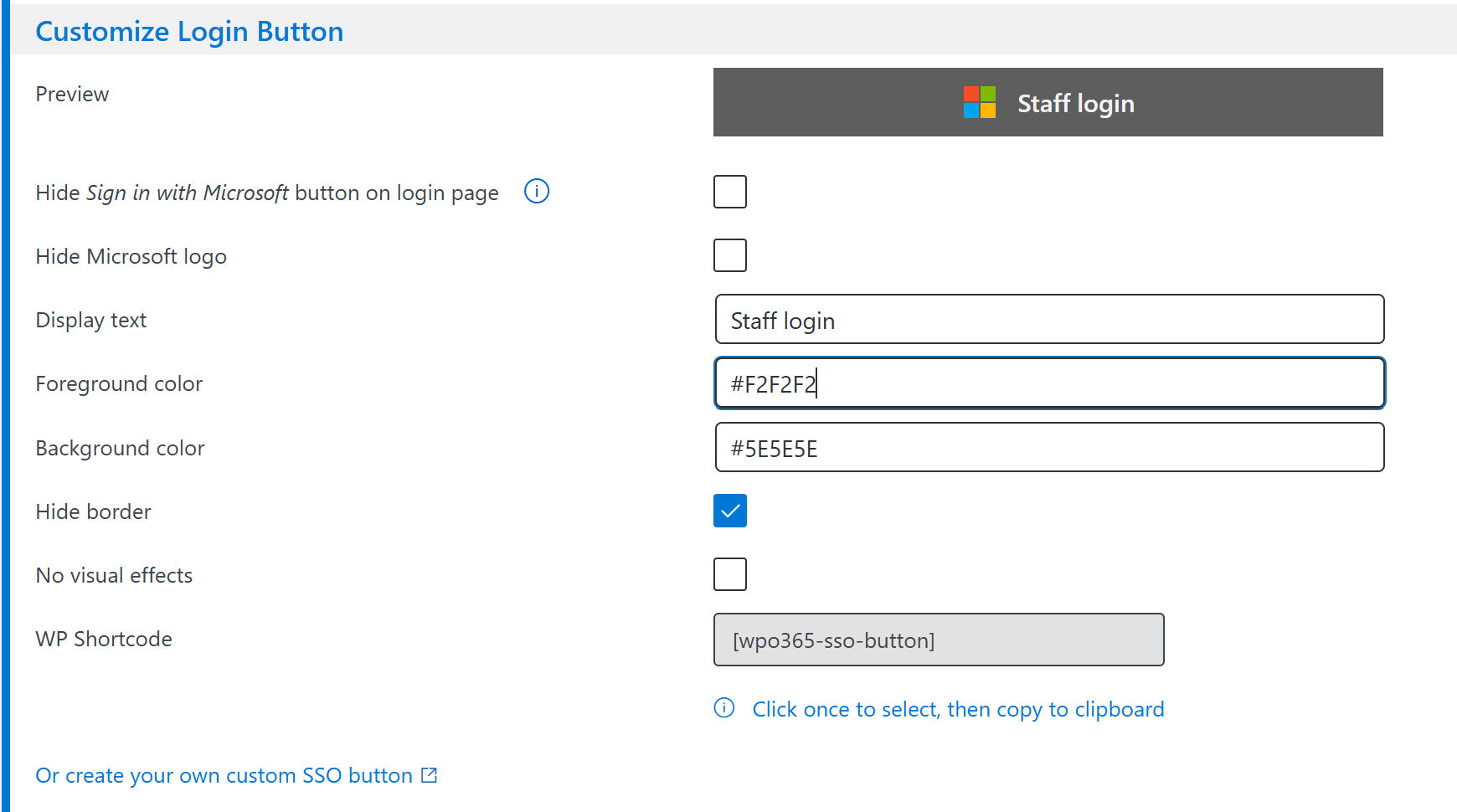The width and height of the screenshot is (1457, 812).
Task: Click the Background color field #5E5E5E
Action: pos(1050,447)
